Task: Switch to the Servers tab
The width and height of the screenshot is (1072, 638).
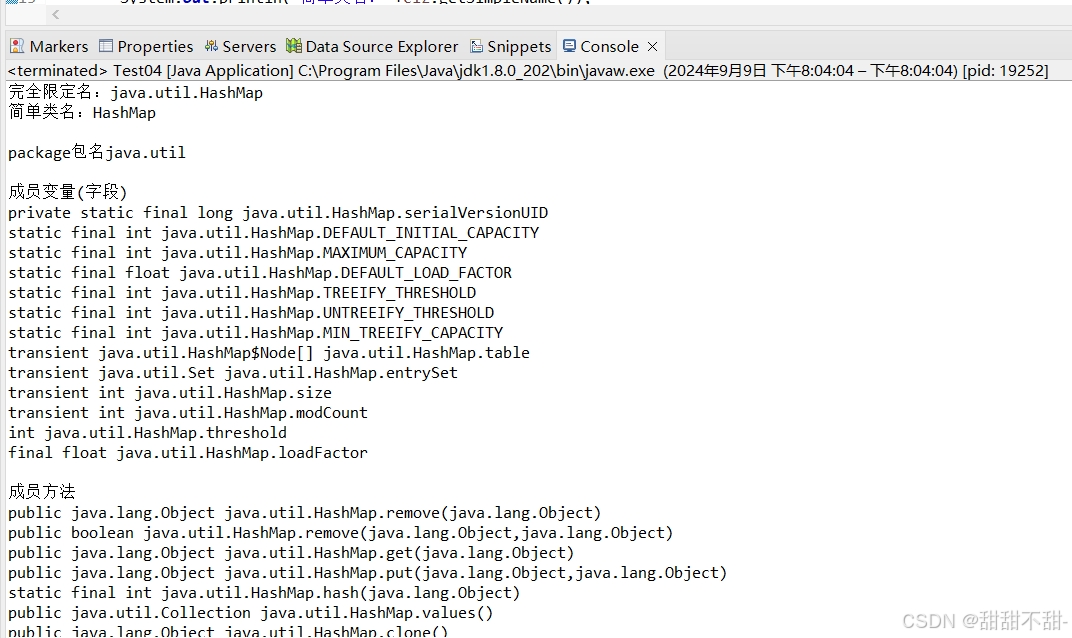Action: click(x=240, y=46)
